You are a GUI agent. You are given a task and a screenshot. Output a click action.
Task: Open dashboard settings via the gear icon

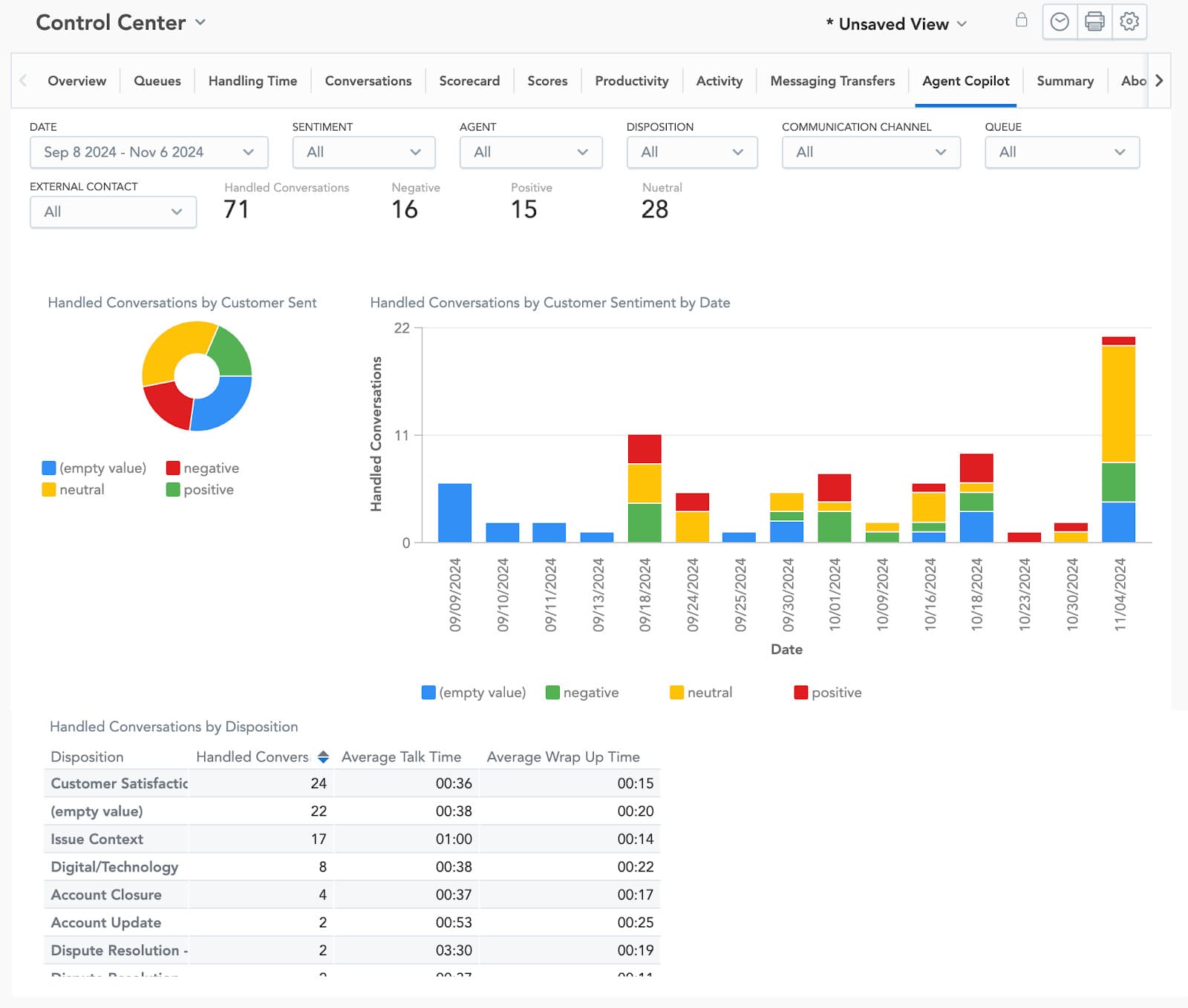tap(1129, 22)
